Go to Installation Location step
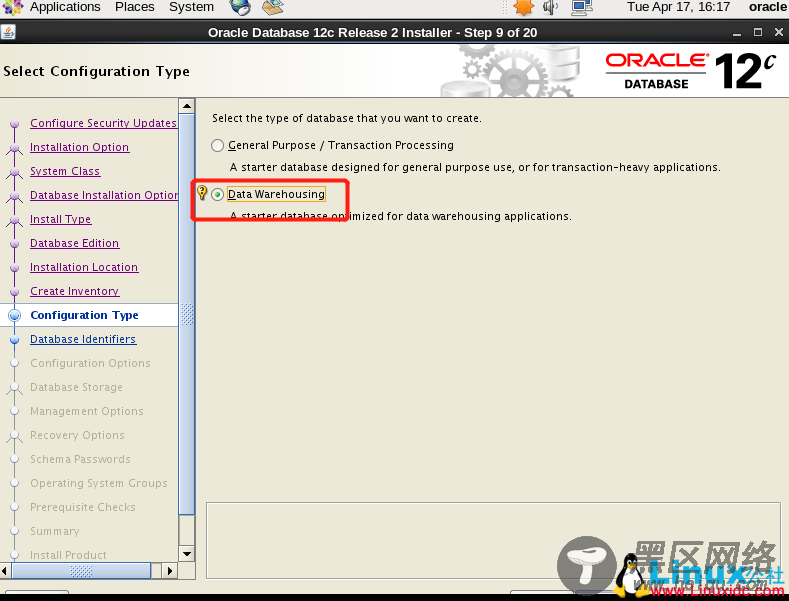This screenshot has height=601, width=789. coord(84,267)
